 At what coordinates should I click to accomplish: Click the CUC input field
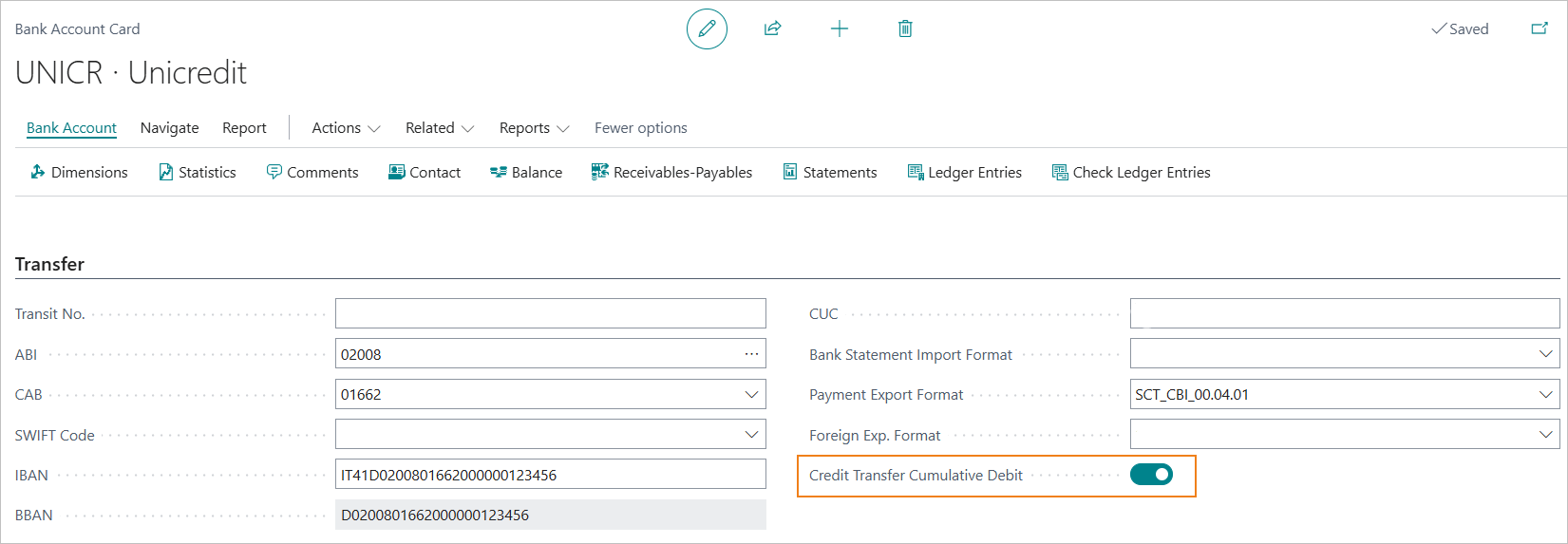point(1345,313)
